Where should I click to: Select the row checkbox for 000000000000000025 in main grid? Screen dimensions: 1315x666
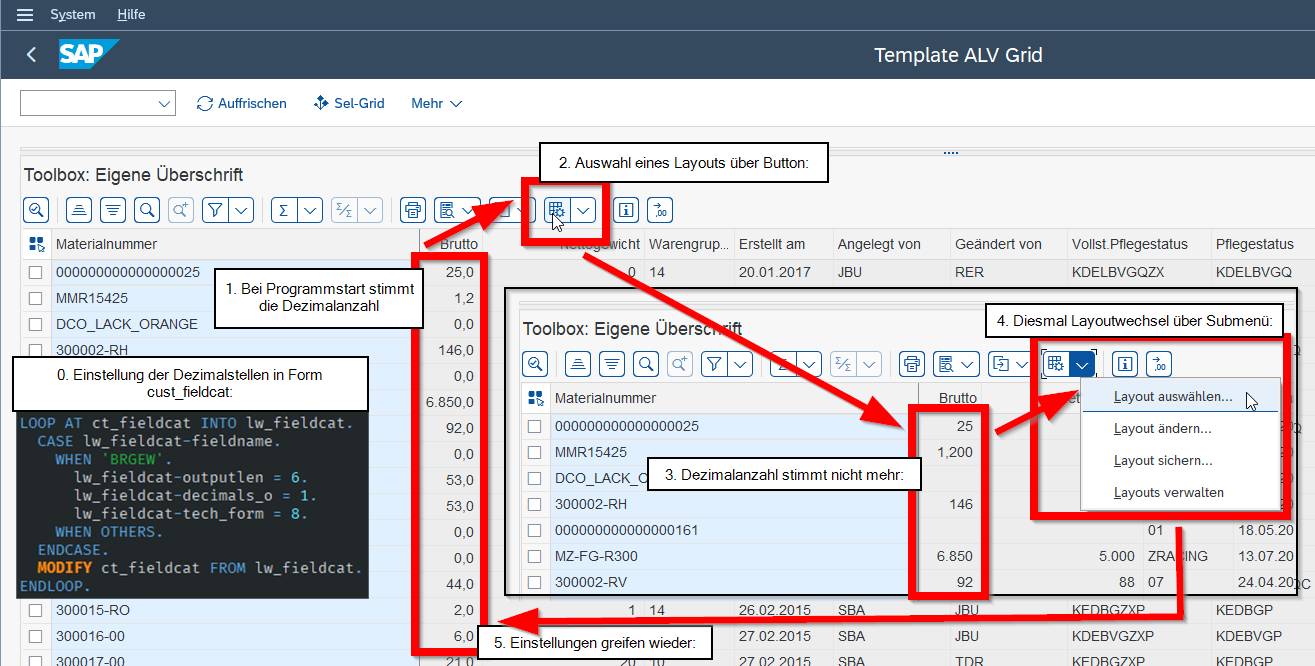click(36, 272)
